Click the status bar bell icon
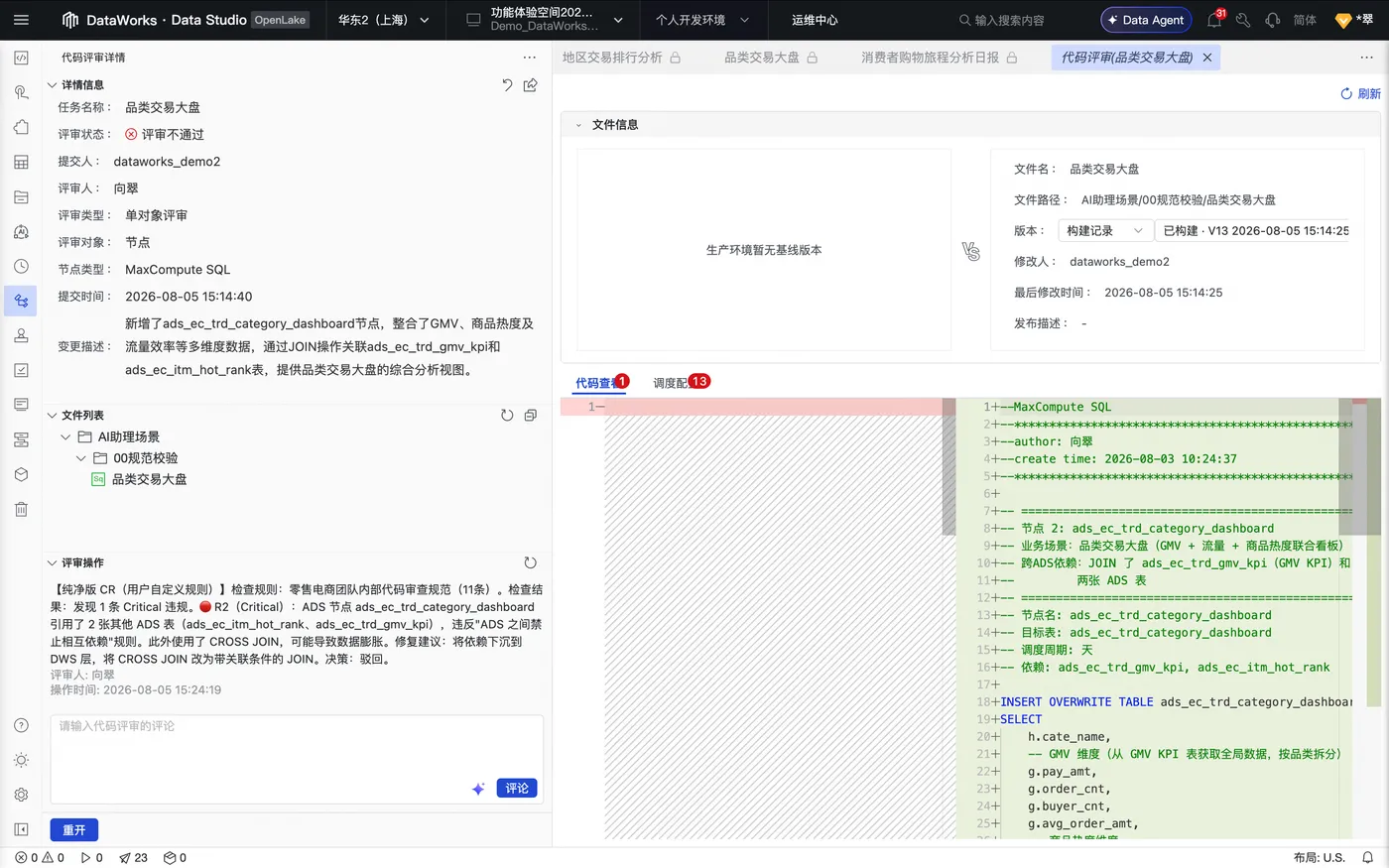 coord(1367,858)
